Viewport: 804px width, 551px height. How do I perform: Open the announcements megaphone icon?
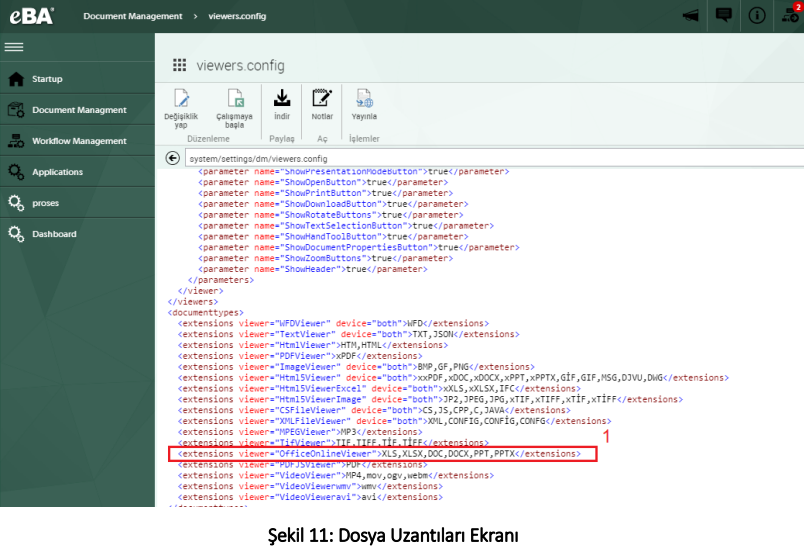[x=690, y=16]
